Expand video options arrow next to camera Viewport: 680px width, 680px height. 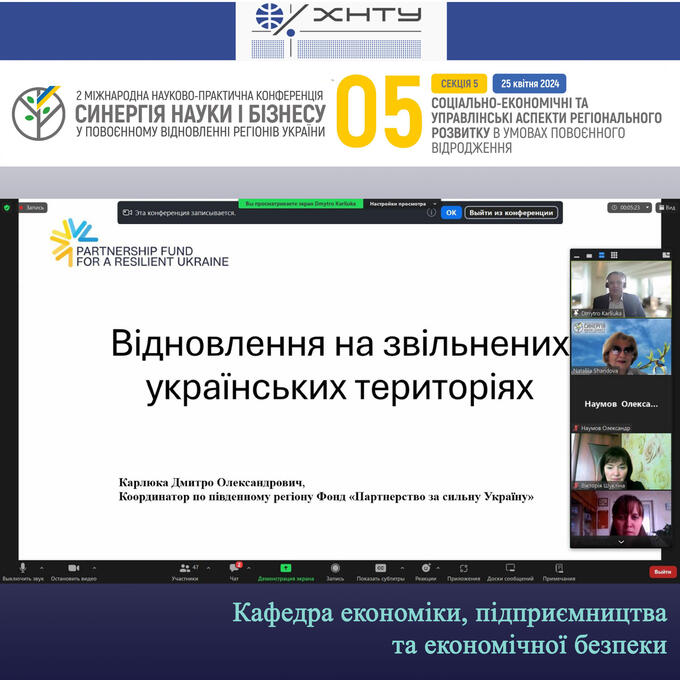click(92, 566)
